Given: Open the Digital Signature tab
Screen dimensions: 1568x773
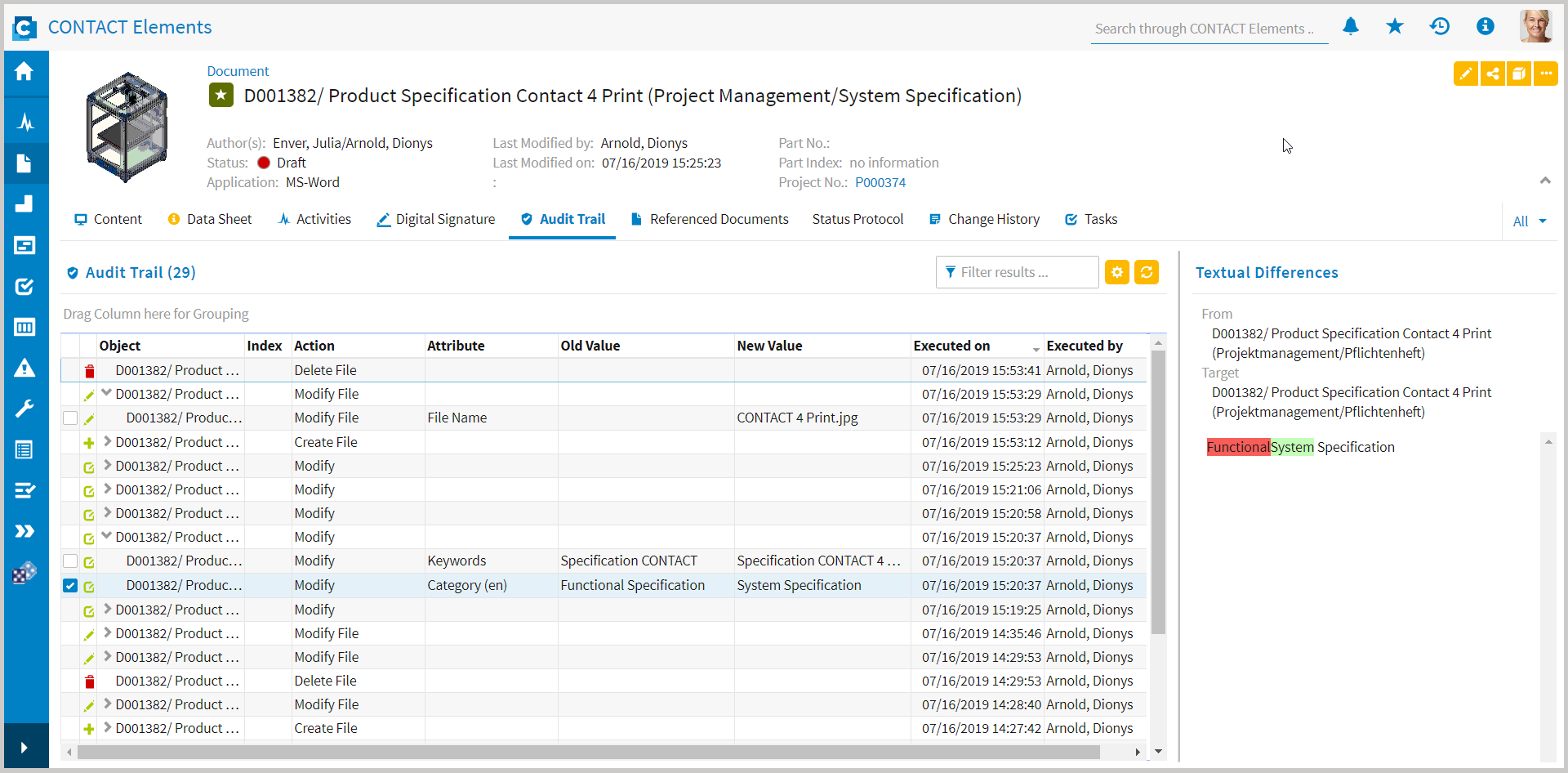Looking at the screenshot, I should tap(436, 219).
